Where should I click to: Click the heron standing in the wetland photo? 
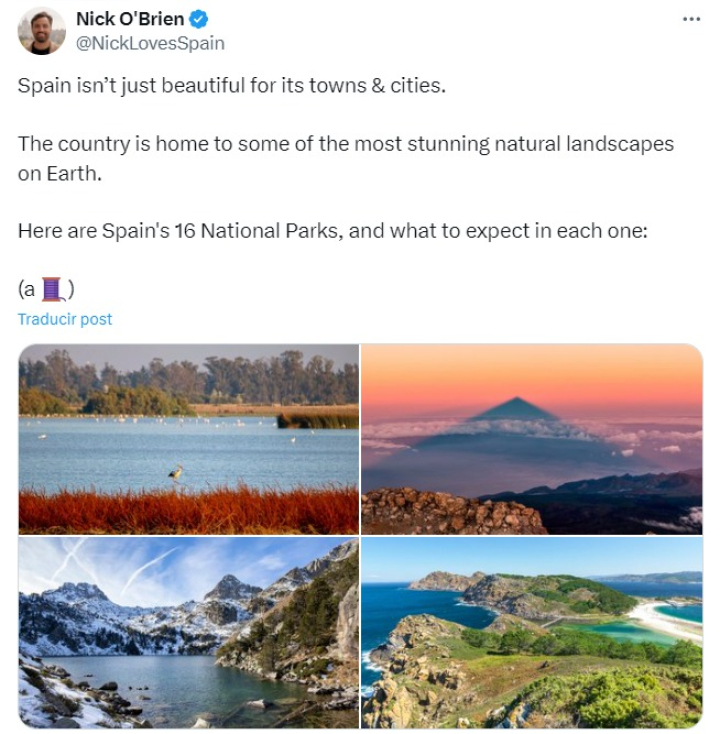[x=176, y=474]
